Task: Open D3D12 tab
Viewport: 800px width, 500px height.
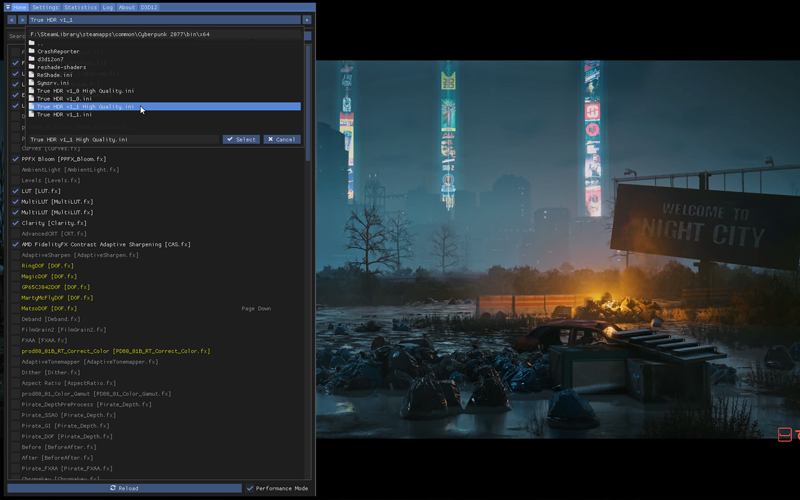Action: 149,7
